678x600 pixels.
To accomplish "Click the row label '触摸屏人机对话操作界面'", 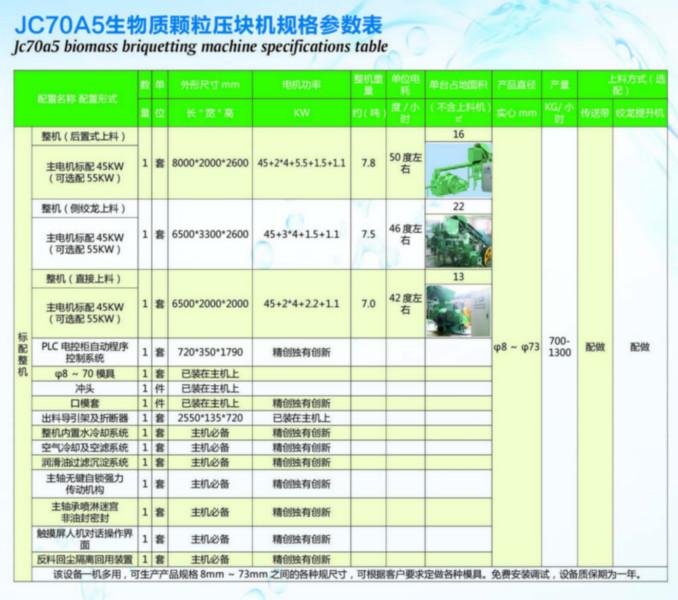I will [85, 539].
